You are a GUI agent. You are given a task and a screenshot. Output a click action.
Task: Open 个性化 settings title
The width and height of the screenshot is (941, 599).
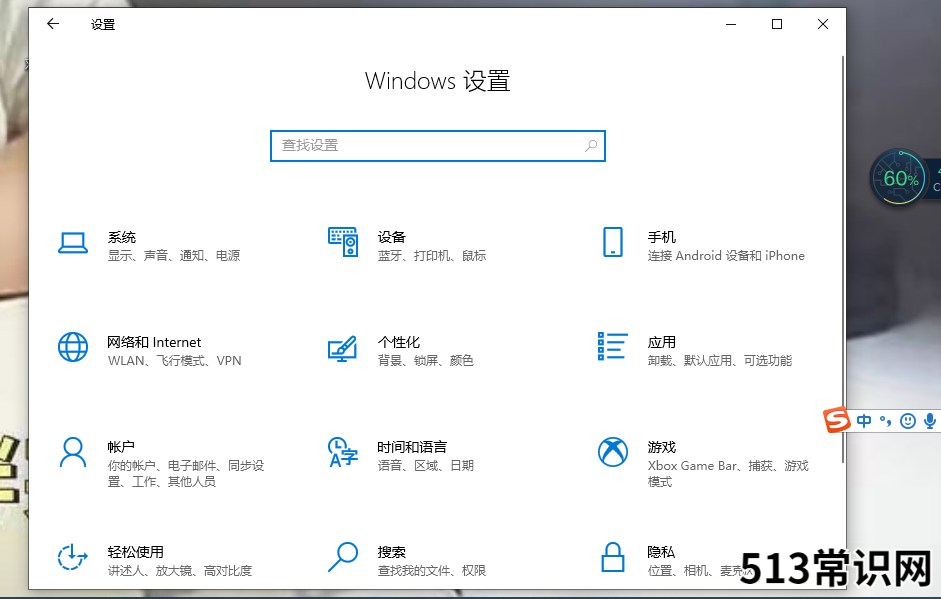pyautogui.click(x=398, y=342)
